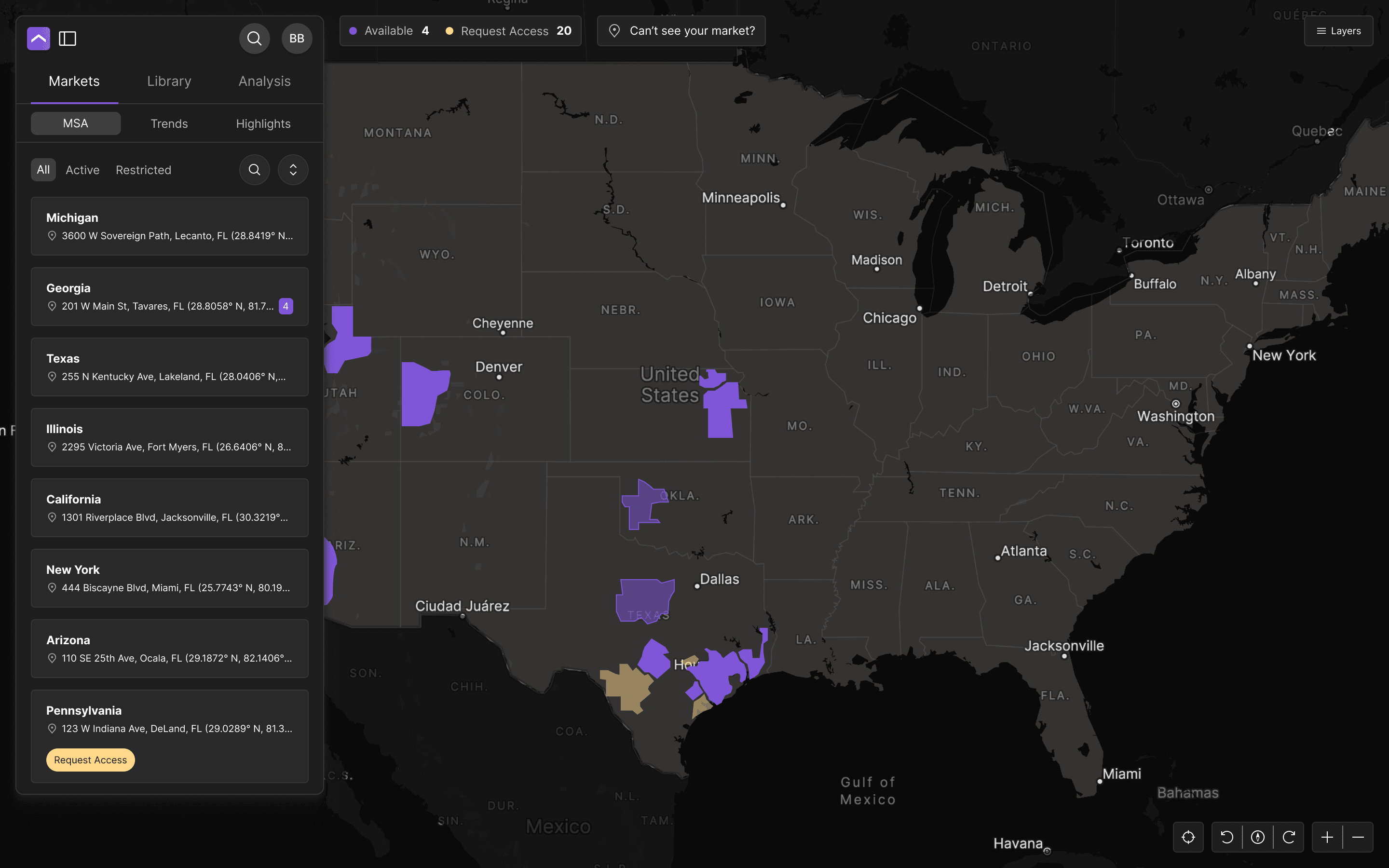The height and width of the screenshot is (868, 1389).
Task: Click the location pin in Texas card
Action: click(x=52, y=377)
